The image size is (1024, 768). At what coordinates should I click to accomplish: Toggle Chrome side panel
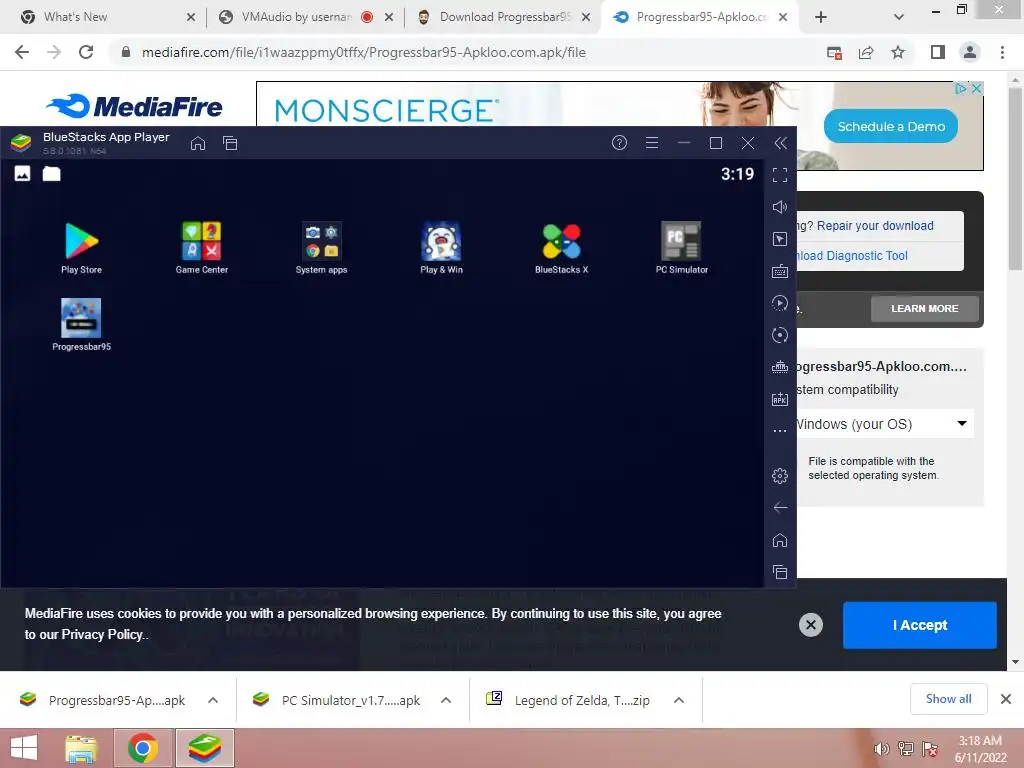(x=938, y=52)
